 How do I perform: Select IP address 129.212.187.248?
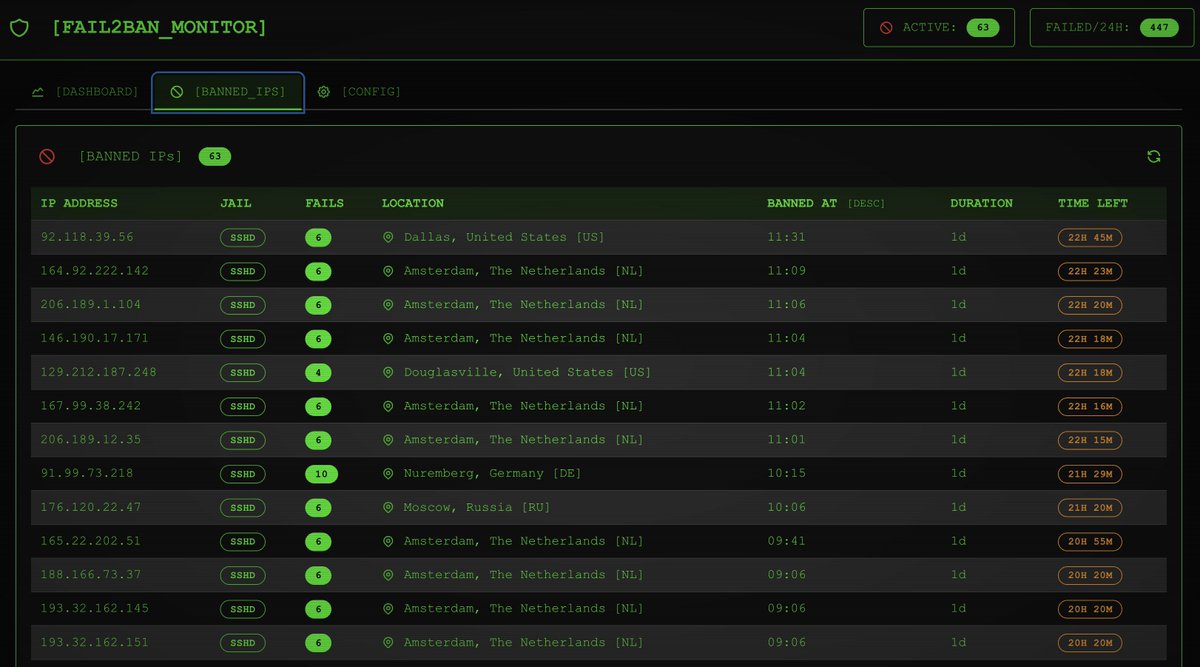click(98, 373)
